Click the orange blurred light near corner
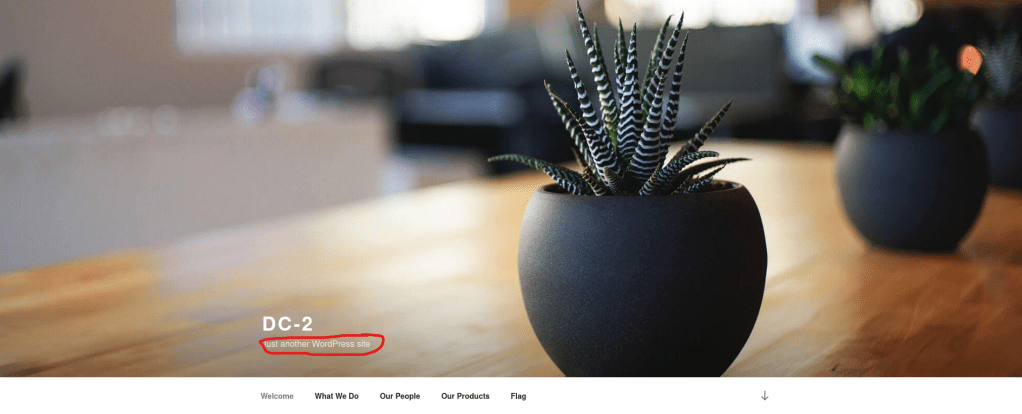Image resolution: width=1022 pixels, height=414 pixels. tap(970, 59)
